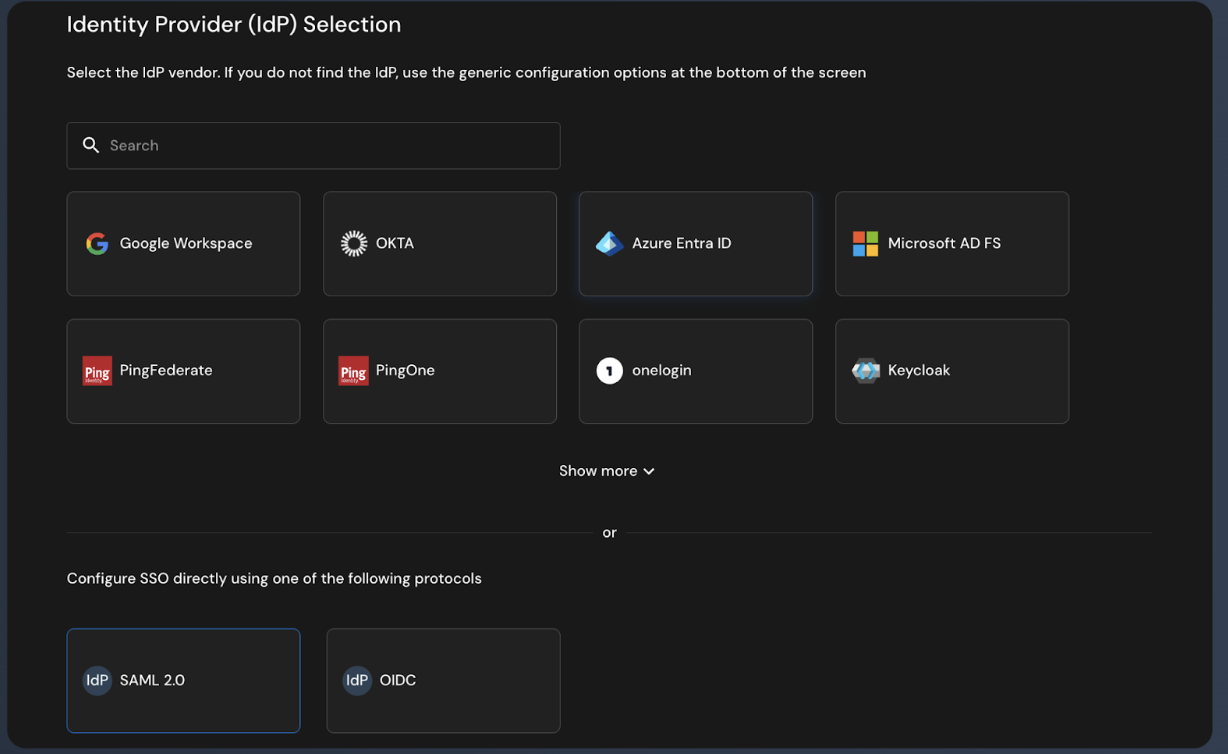The height and width of the screenshot is (754, 1228).
Task: Click the onelogin circle logo icon
Action: click(x=610, y=371)
